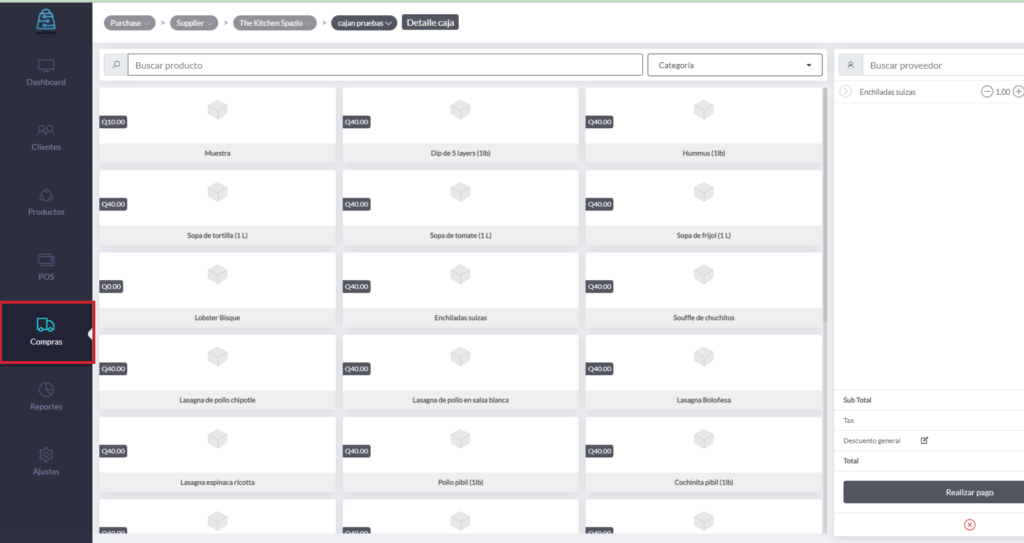The image size is (1024, 543).
Task: Decrease Enchiladas suizas quantity with minus
Action: pos(987,92)
